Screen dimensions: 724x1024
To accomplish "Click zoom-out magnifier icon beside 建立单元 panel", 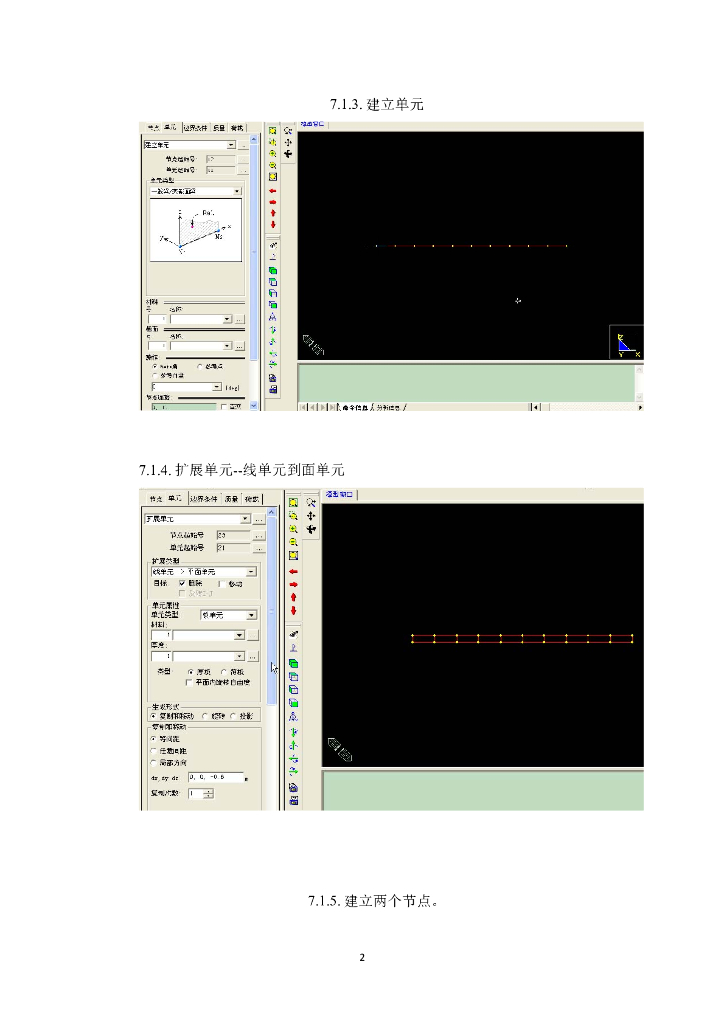I will coord(273,166).
